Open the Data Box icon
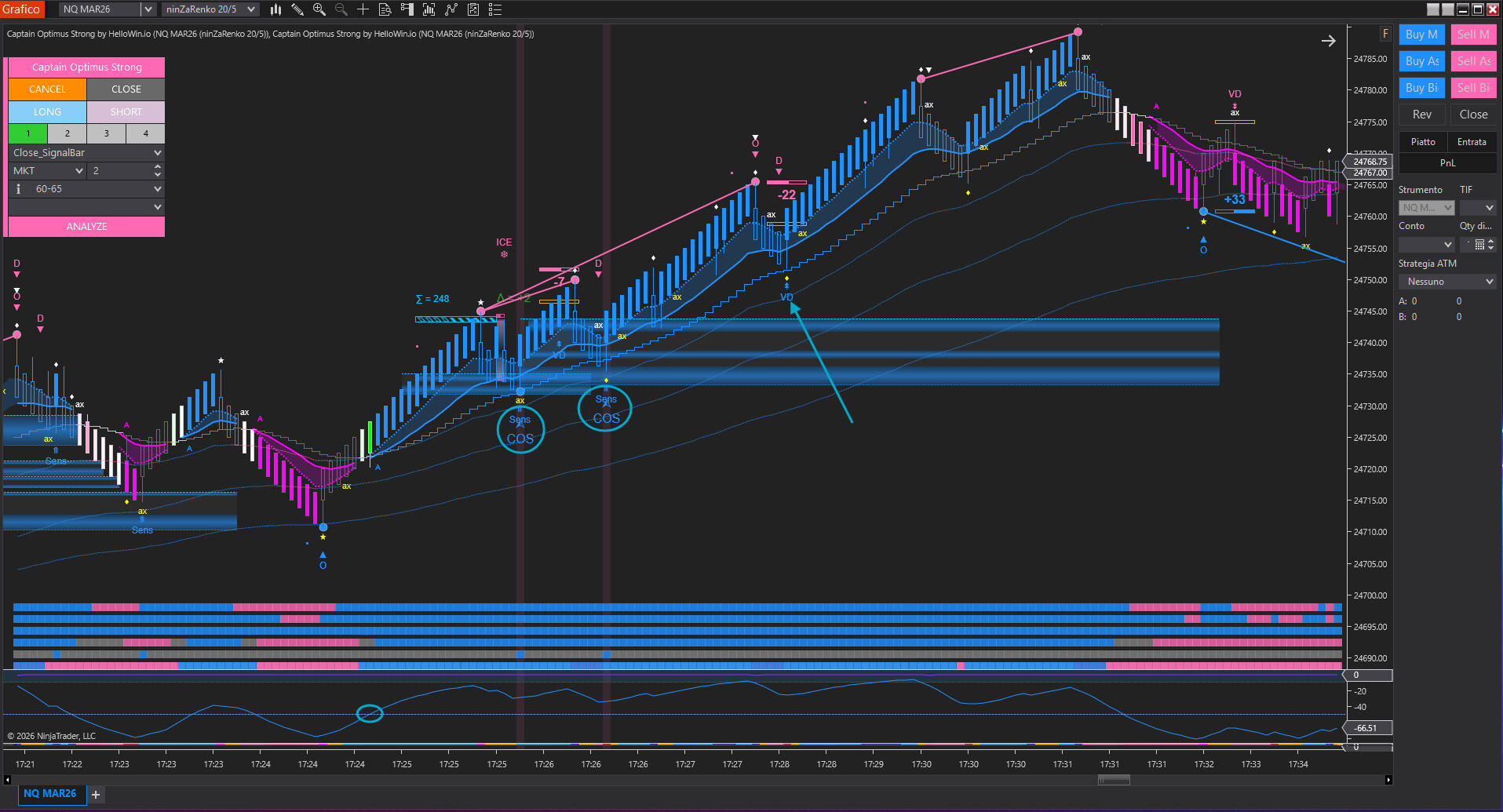 tap(385, 9)
